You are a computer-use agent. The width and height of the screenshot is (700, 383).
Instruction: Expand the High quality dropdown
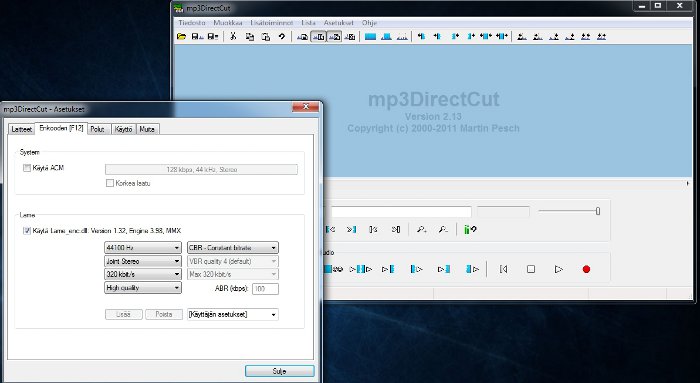click(142, 288)
